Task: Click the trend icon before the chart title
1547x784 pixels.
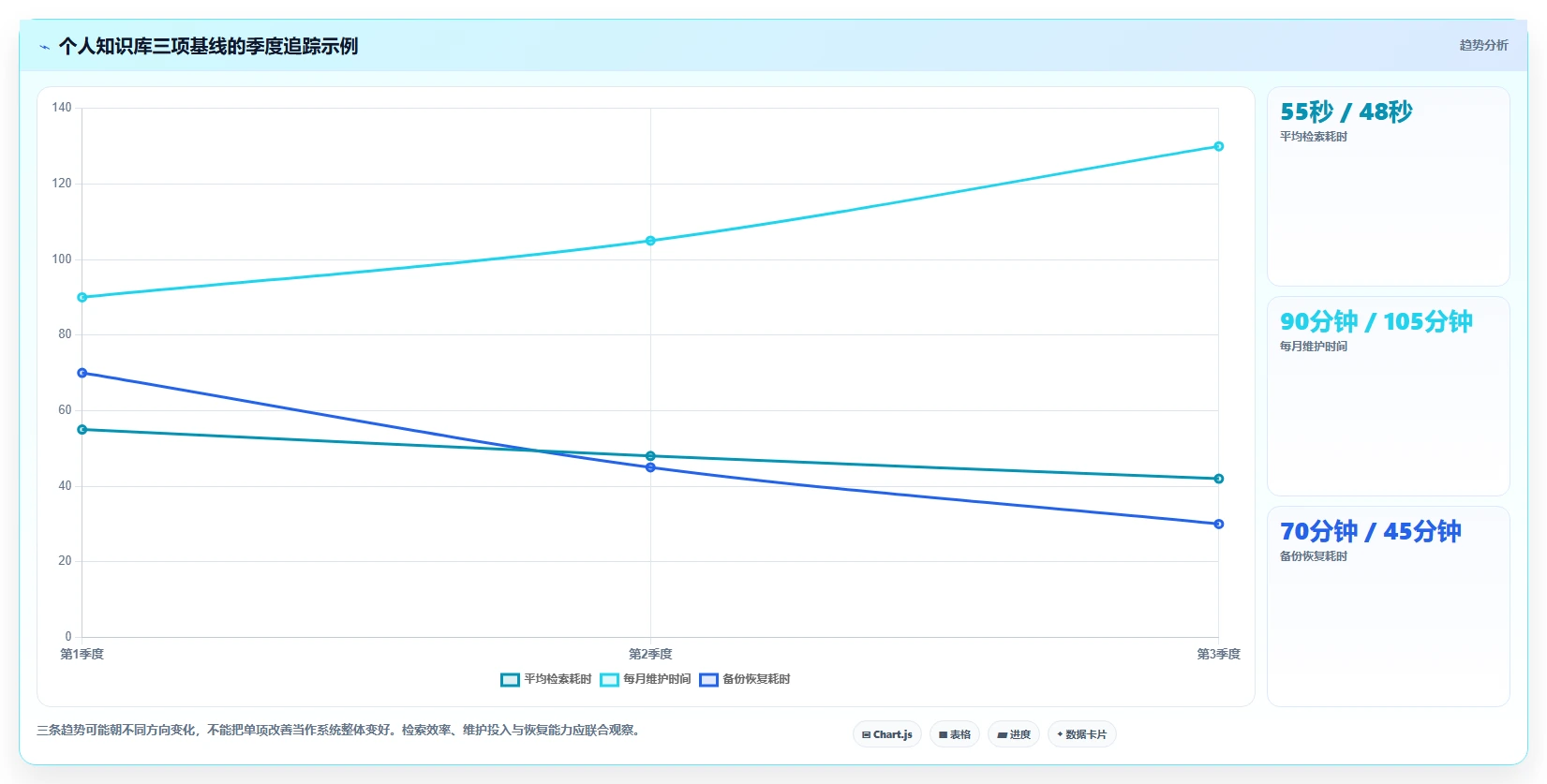Action: (x=44, y=47)
